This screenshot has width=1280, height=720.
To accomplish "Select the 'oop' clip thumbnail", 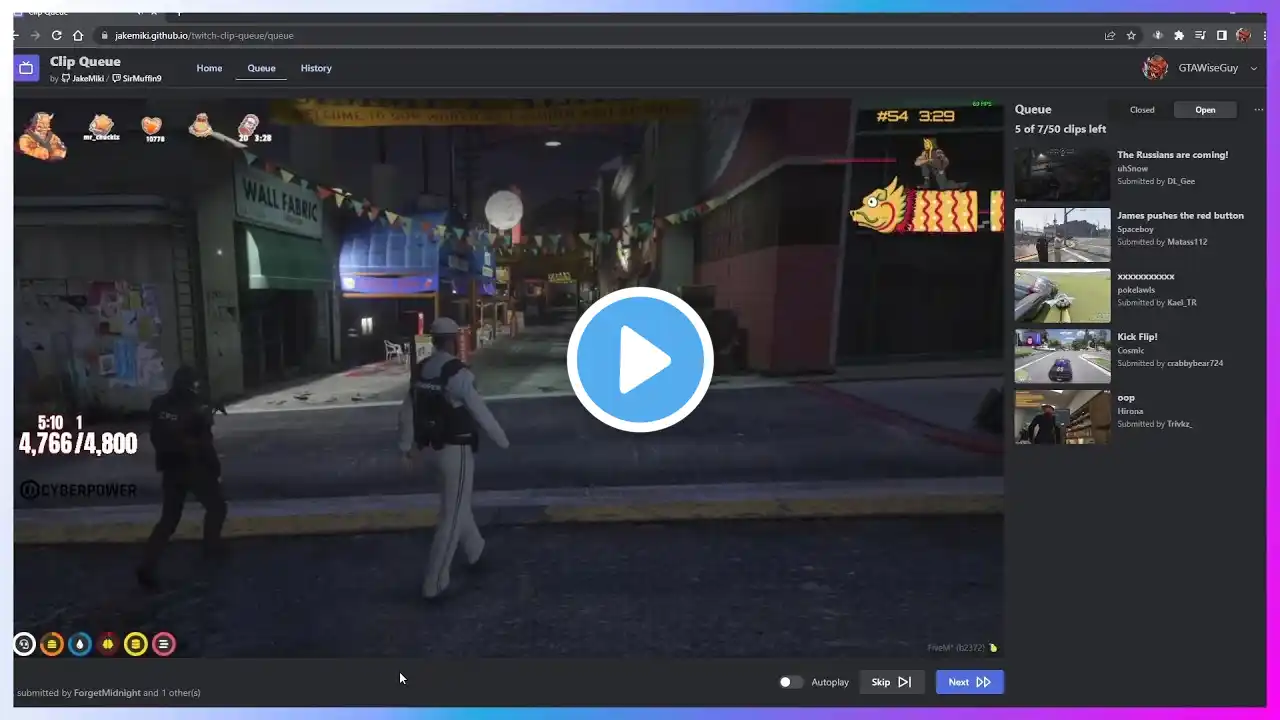I will pos(1062,417).
